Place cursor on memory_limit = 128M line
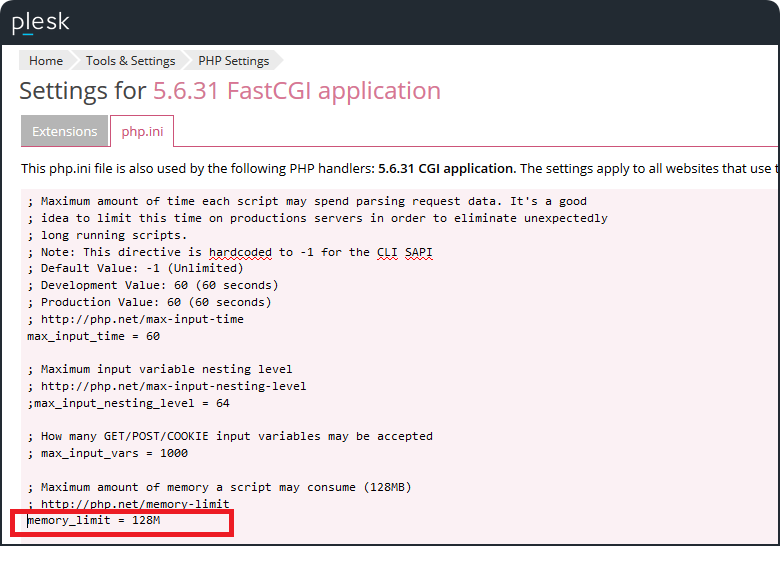The image size is (780, 561). [x=94, y=521]
